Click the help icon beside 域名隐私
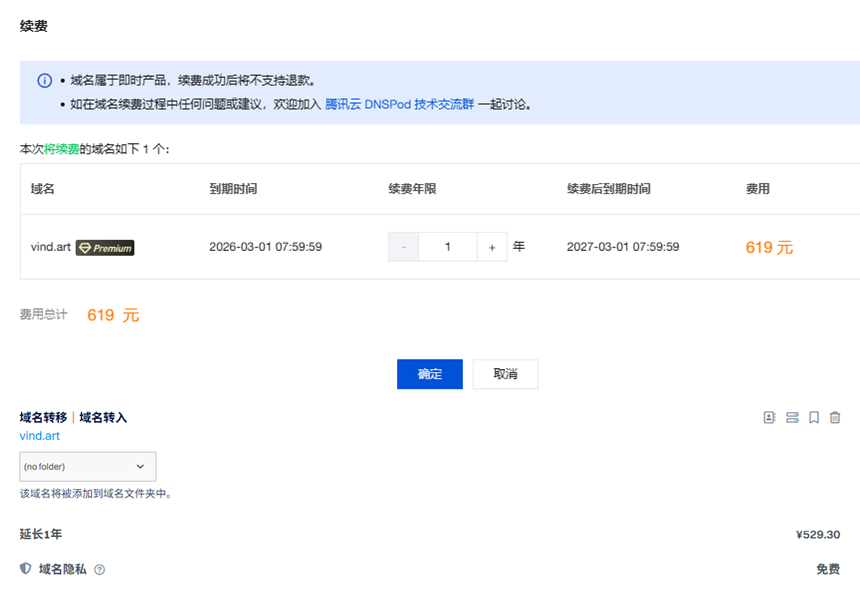The height and width of the screenshot is (596, 860). pyautogui.click(x=99, y=570)
